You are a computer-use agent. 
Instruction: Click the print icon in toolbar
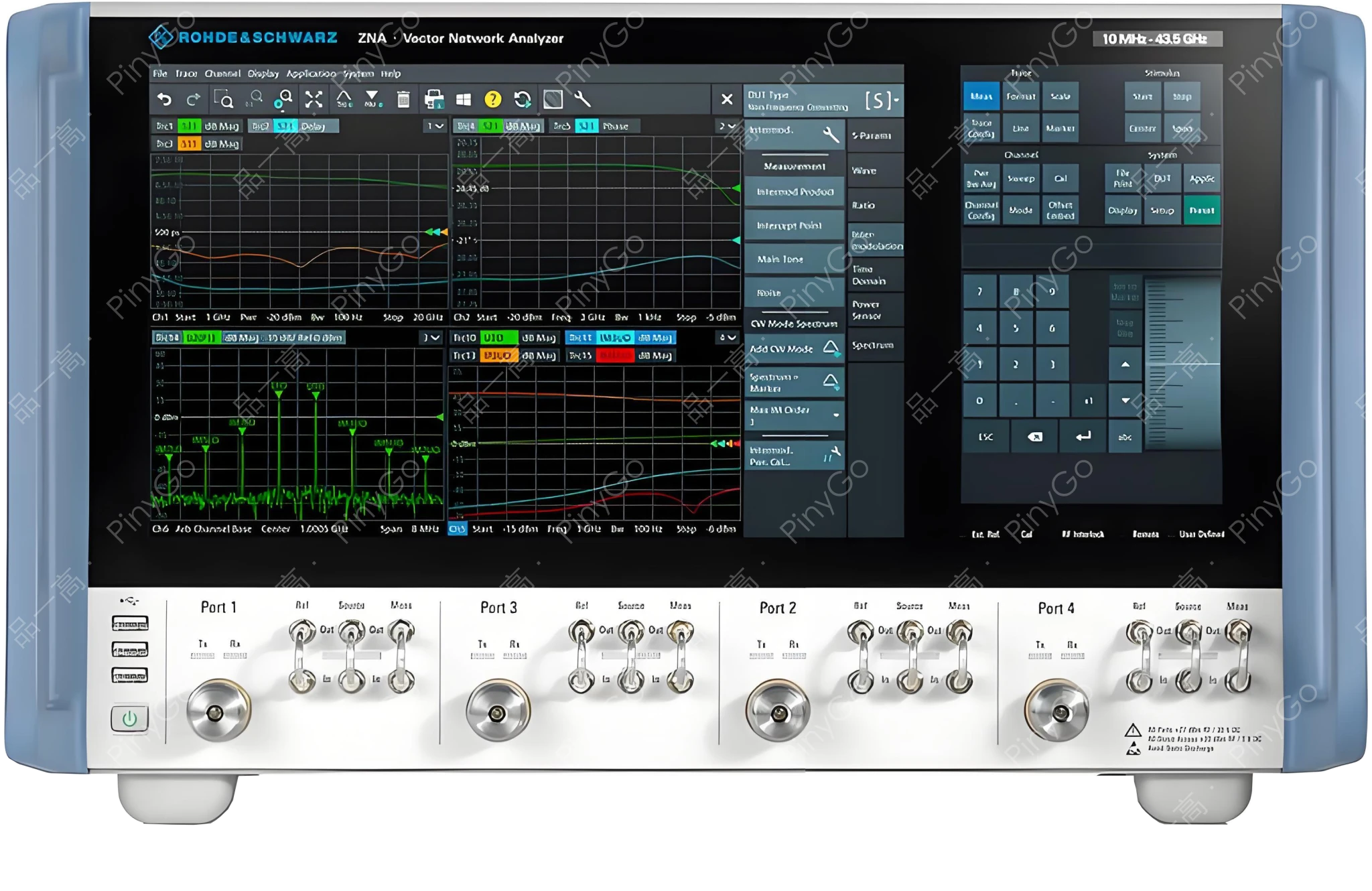(434, 100)
